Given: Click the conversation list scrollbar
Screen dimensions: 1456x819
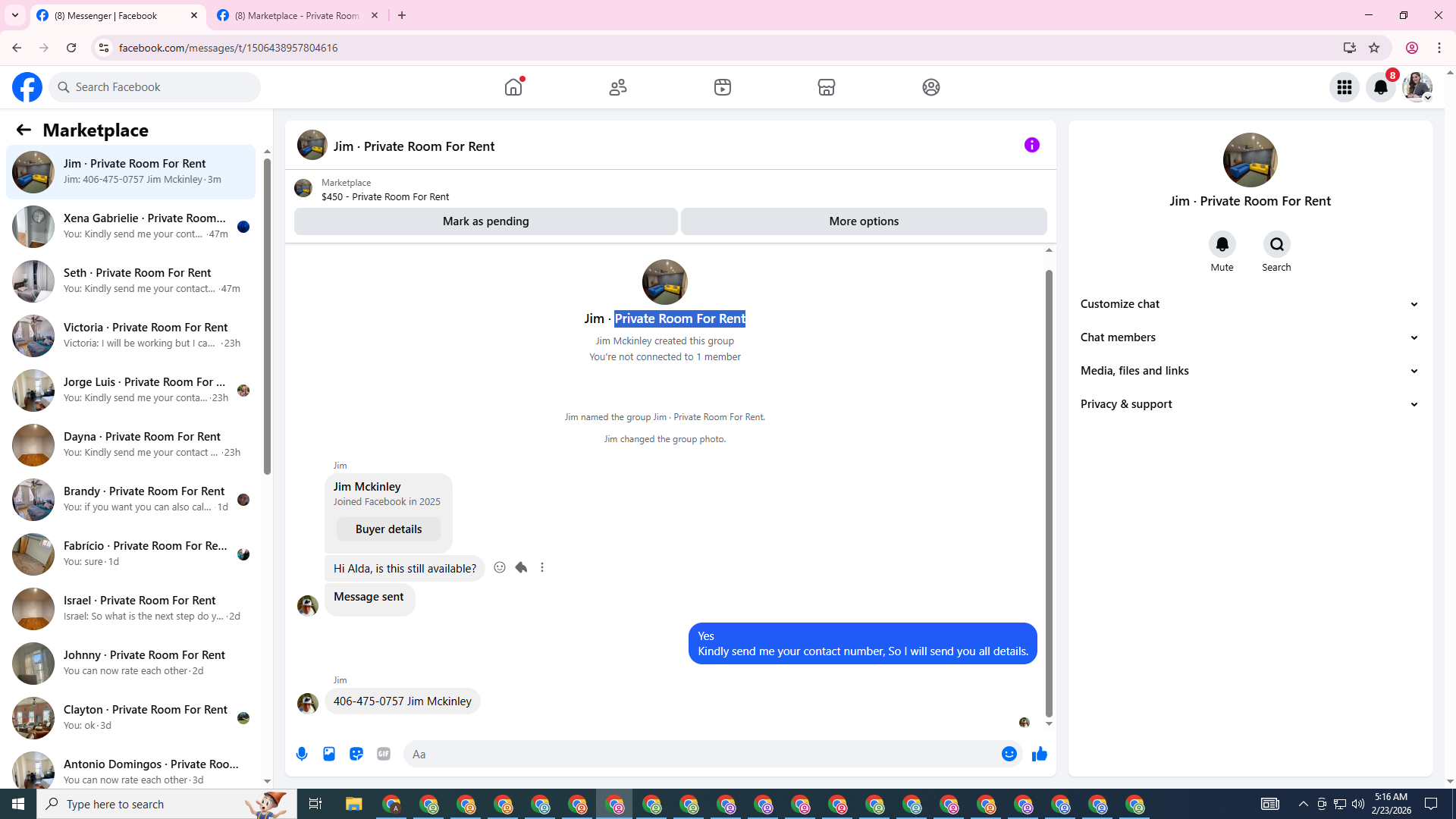Looking at the screenshot, I should tap(267, 315).
